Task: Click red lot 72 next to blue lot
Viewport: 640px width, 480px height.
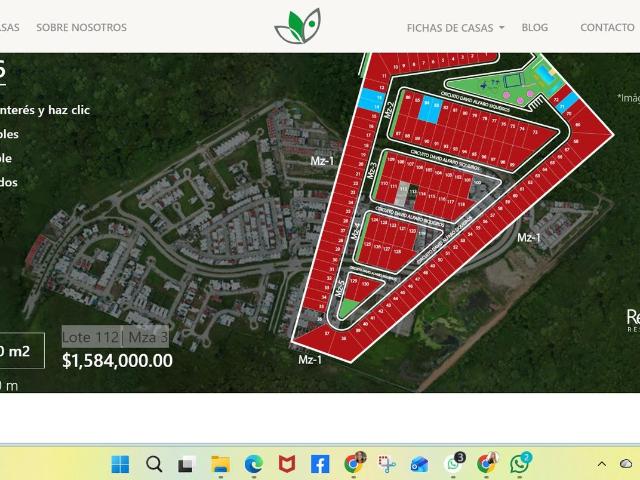Action: 560,96
